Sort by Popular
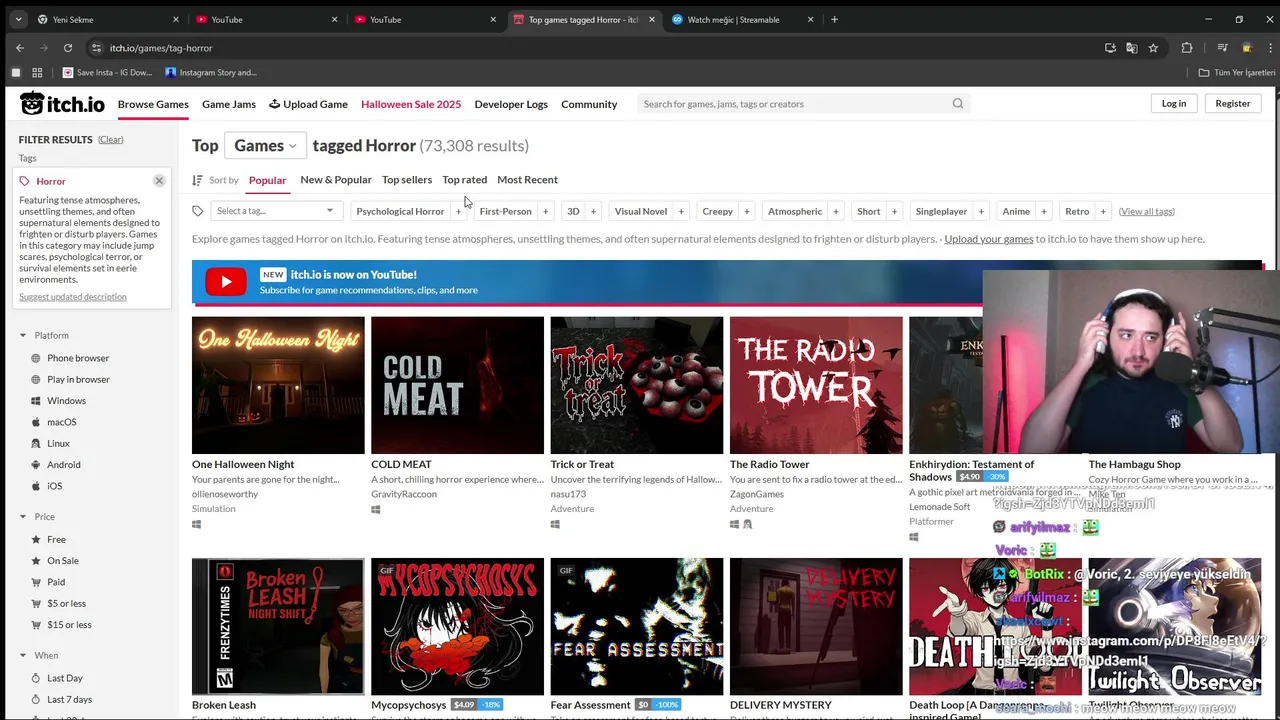Viewport: 1280px width, 720px height. pos(267,180)
